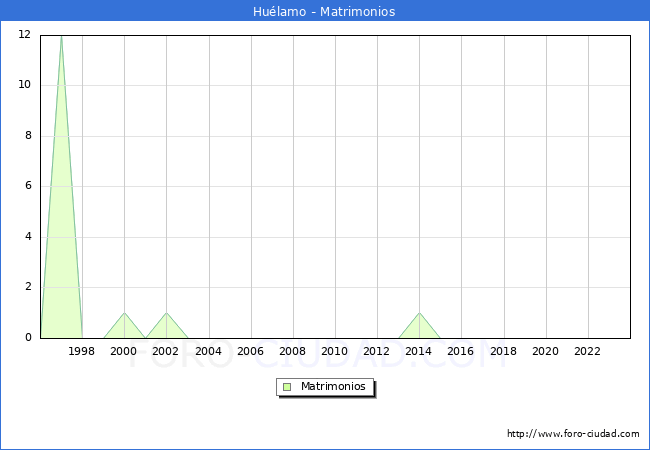Click the green Matrimonios legend swatch
This screenshot has height=450, width=650.
point(287,387)
